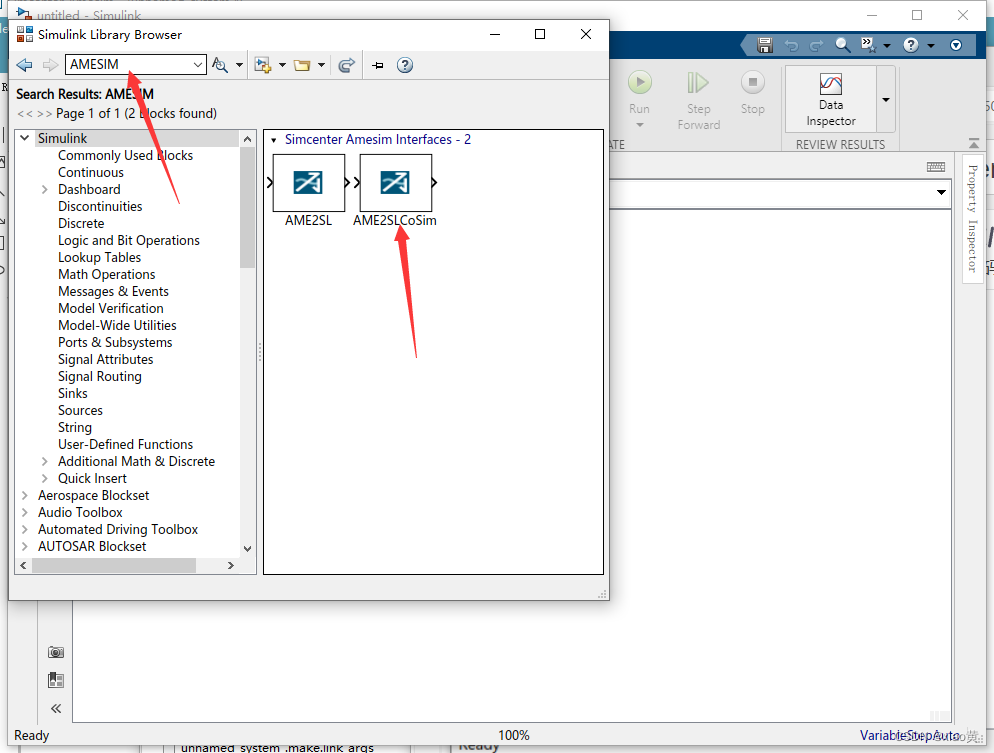Open the folder icon dropdown arrow

pos(321,65)
